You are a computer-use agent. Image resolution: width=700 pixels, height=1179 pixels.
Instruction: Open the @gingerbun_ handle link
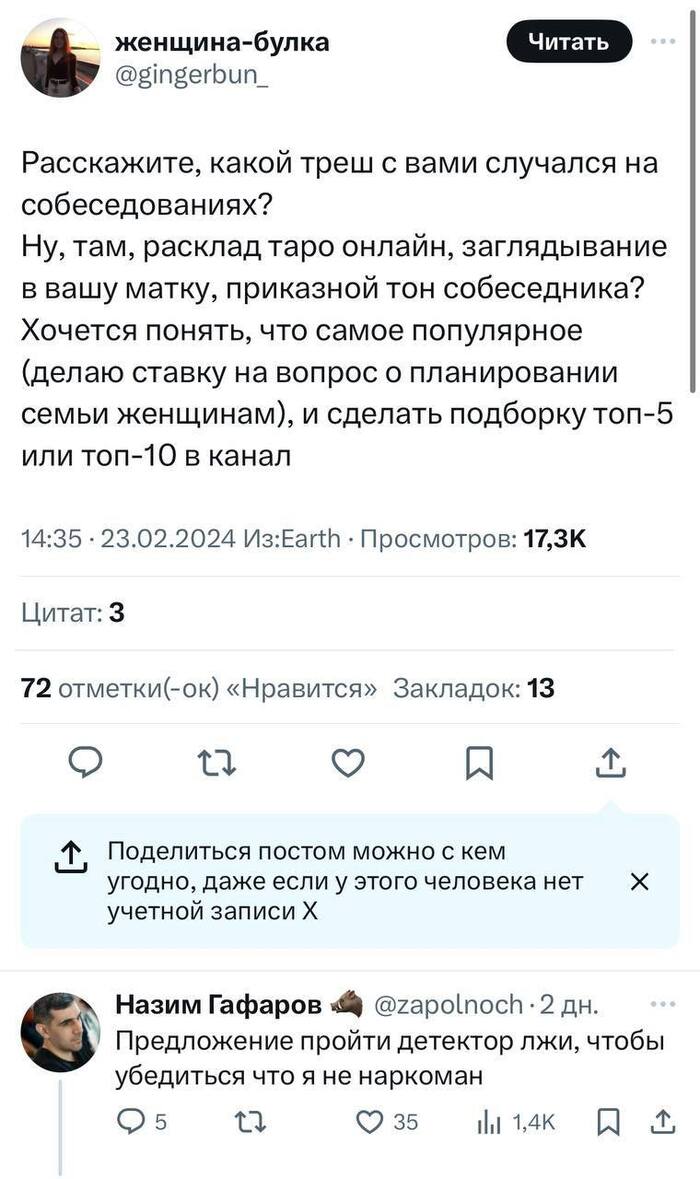tap(192, 74)
